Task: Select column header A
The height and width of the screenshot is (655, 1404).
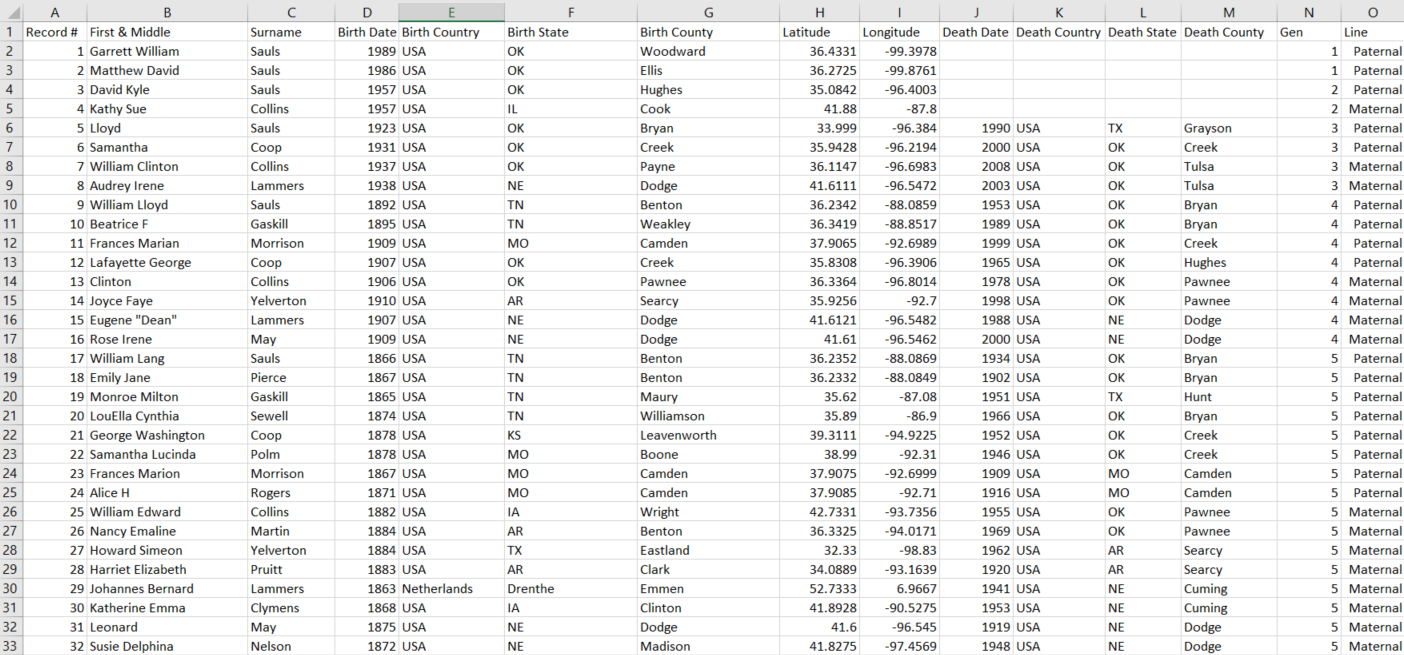Action: click(x=55, y=12)
